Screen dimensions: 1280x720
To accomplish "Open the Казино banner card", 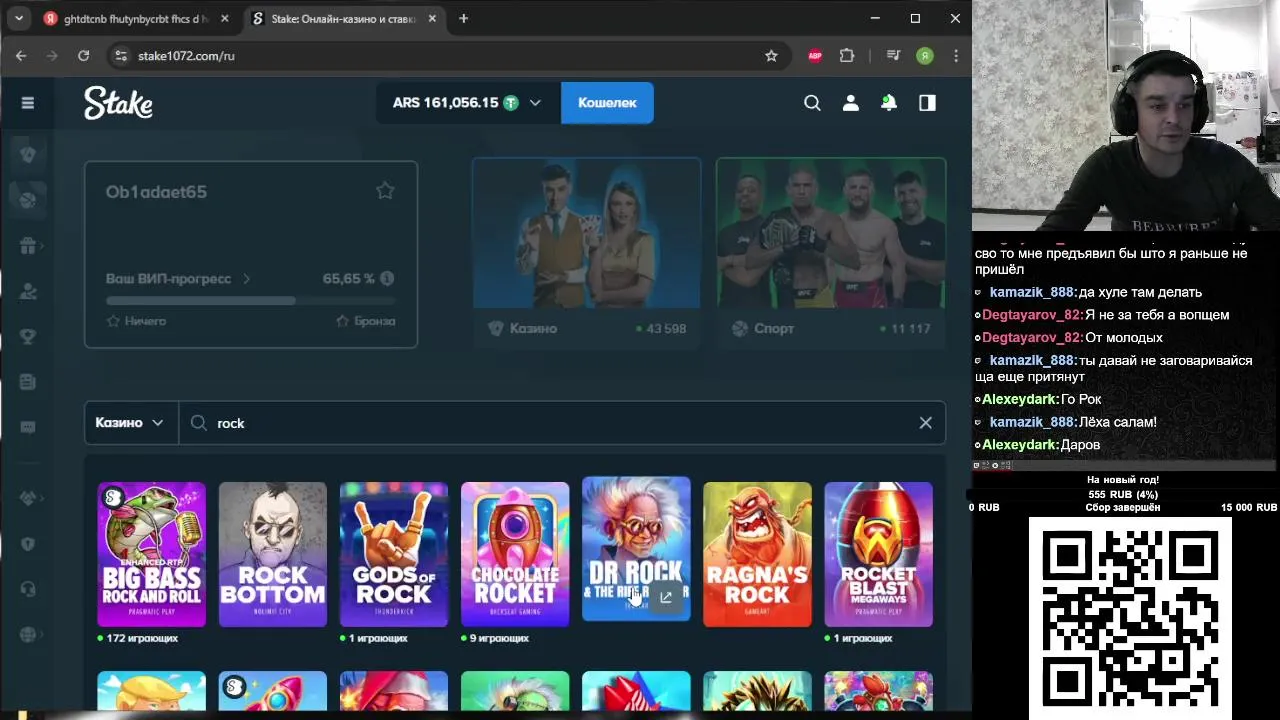I will (x=586, y=252).
